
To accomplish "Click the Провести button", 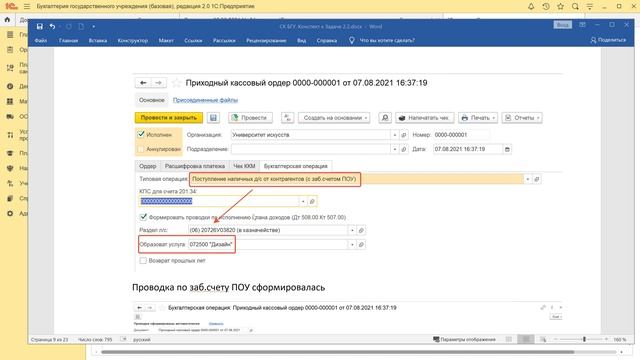I will [250, 118].
